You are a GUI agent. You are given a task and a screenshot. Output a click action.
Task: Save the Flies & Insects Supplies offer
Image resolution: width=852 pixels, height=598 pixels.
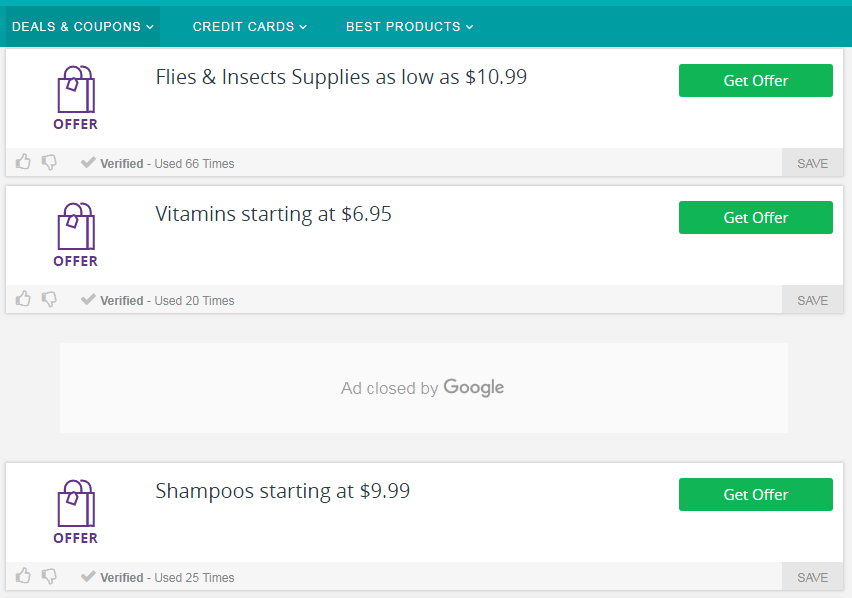(812, 163)
